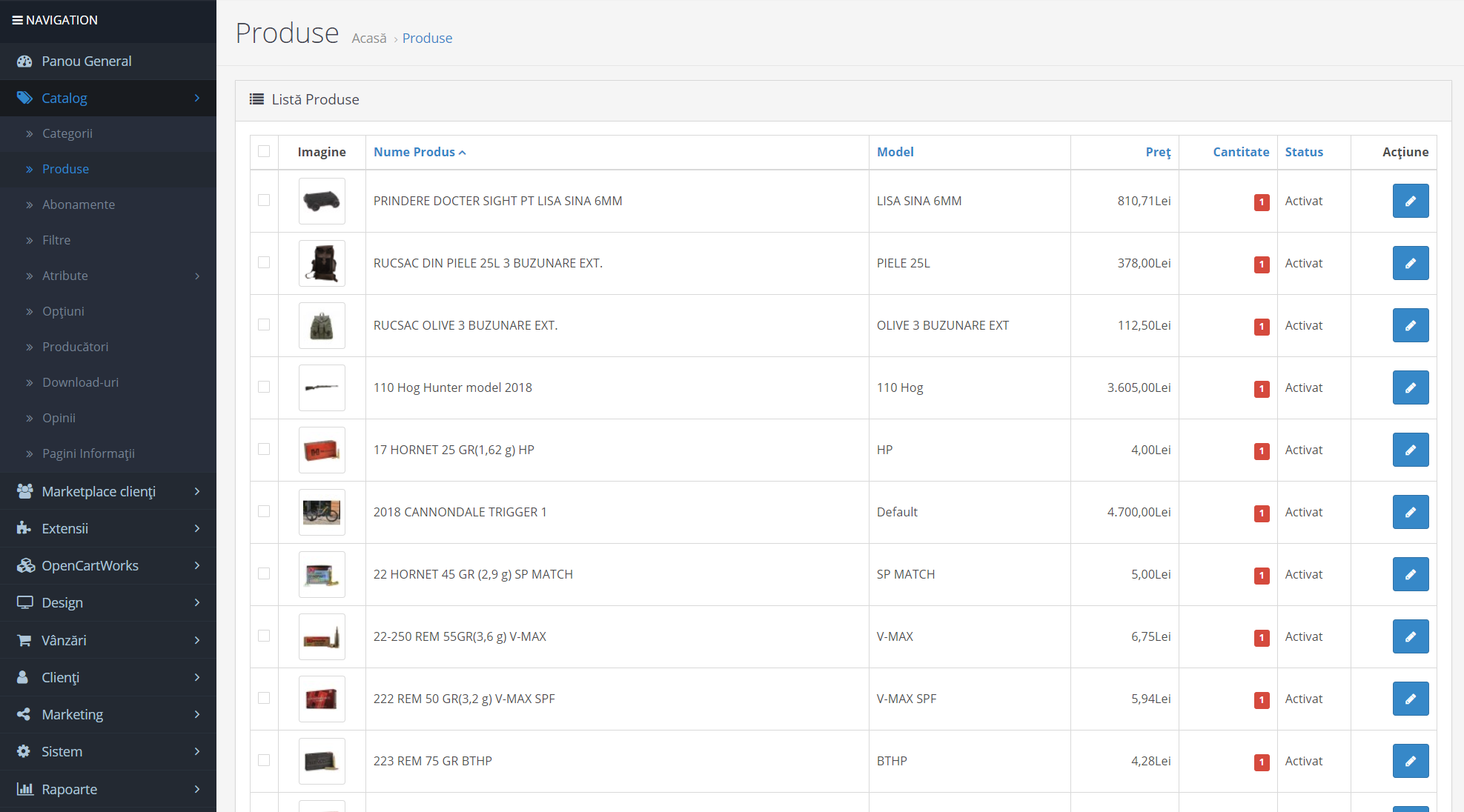This screenshot has width=1464, height=812.
Task: Expand the Atribute submenu chevron
Action: (197, 276)
